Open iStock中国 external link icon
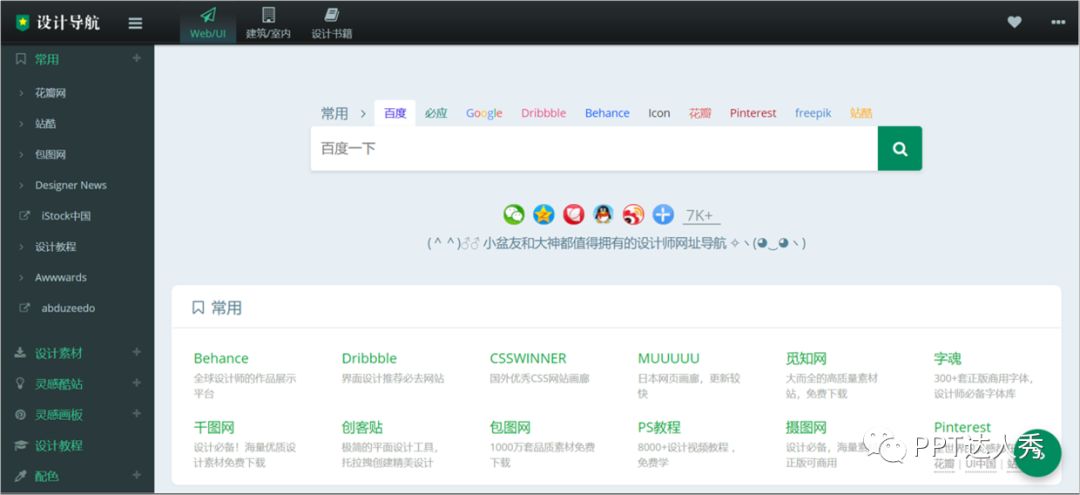 [x=24, y=215]
